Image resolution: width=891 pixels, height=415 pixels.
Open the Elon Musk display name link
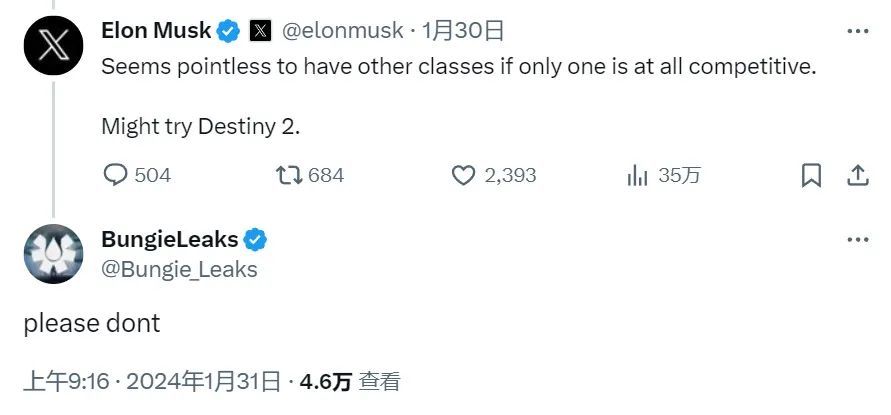pos(156,31)
